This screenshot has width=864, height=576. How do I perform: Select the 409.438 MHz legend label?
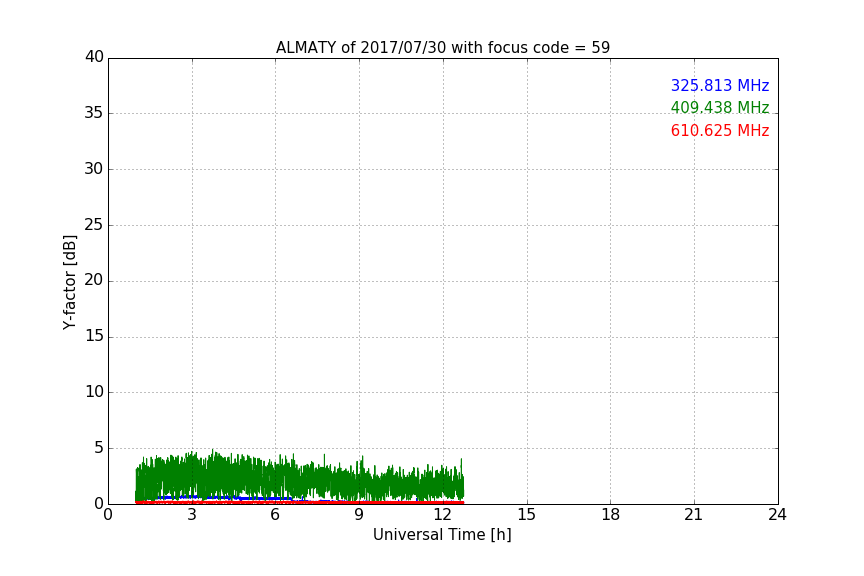[x=720, y=107]
